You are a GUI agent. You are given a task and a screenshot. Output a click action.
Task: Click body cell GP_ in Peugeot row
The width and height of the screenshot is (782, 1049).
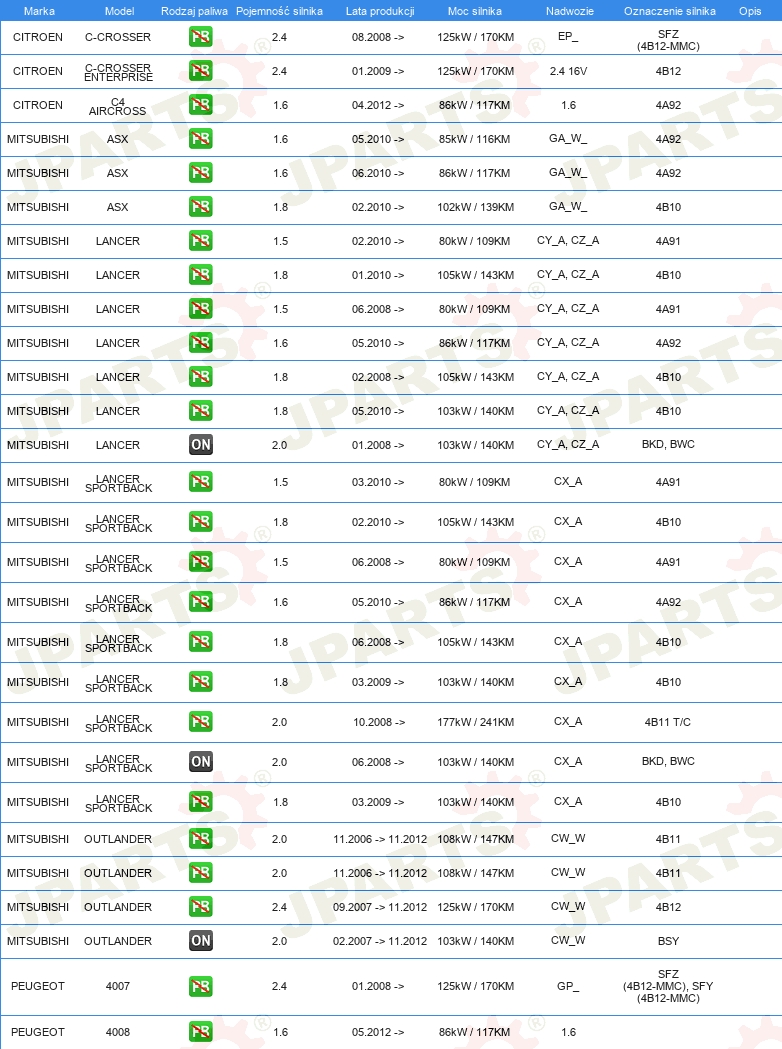click(x=568, y=986)
